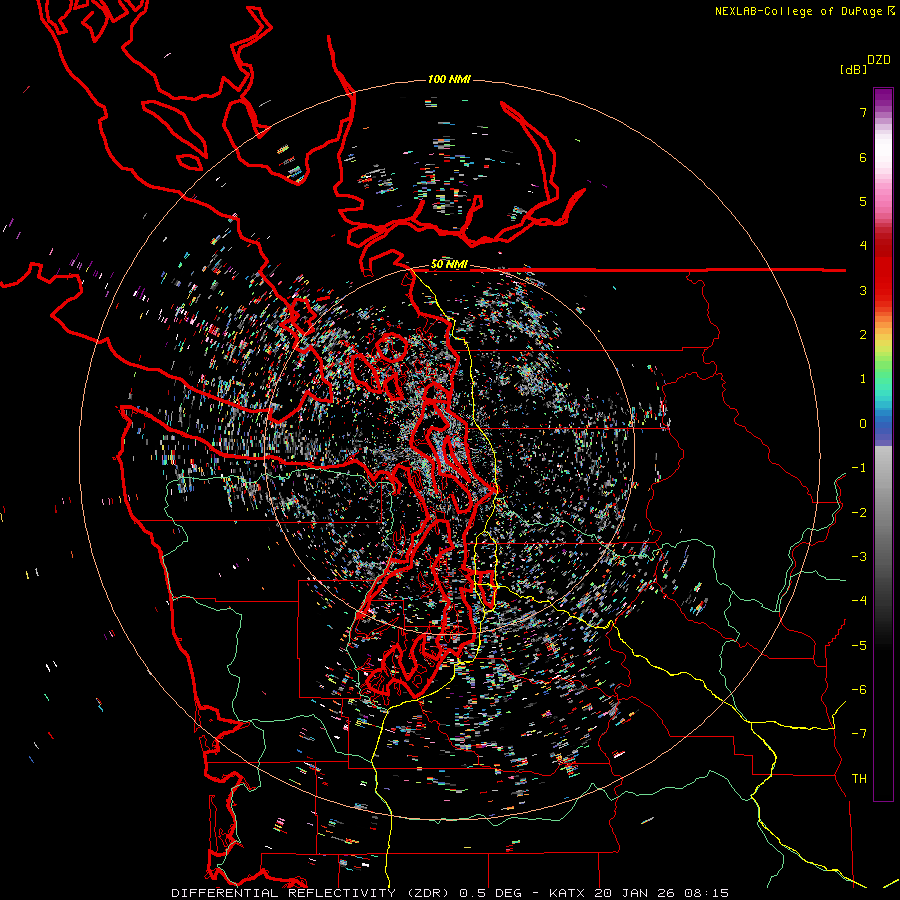The height and width of the screenshot is (900, 900).
Task: Click the -4 dB scale value
Action: point(859,601)
